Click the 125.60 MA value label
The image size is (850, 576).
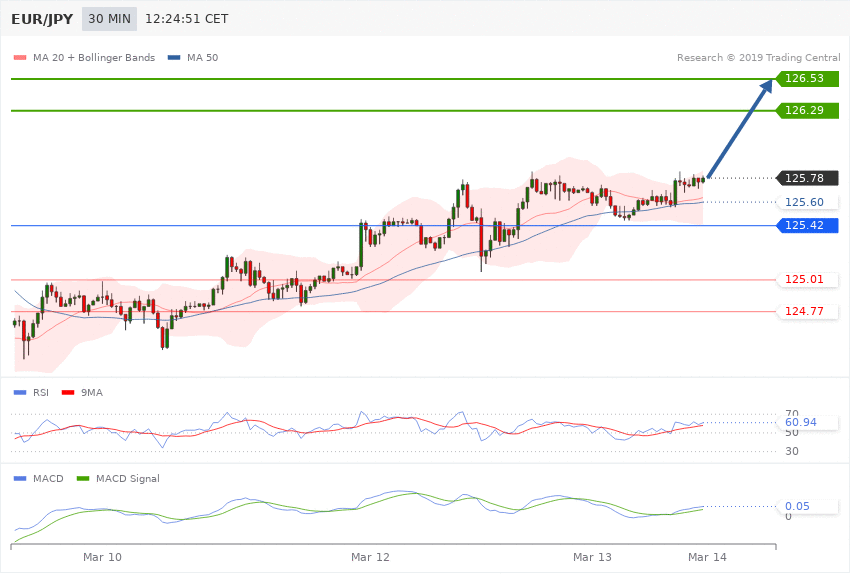(x=808, y=202)
